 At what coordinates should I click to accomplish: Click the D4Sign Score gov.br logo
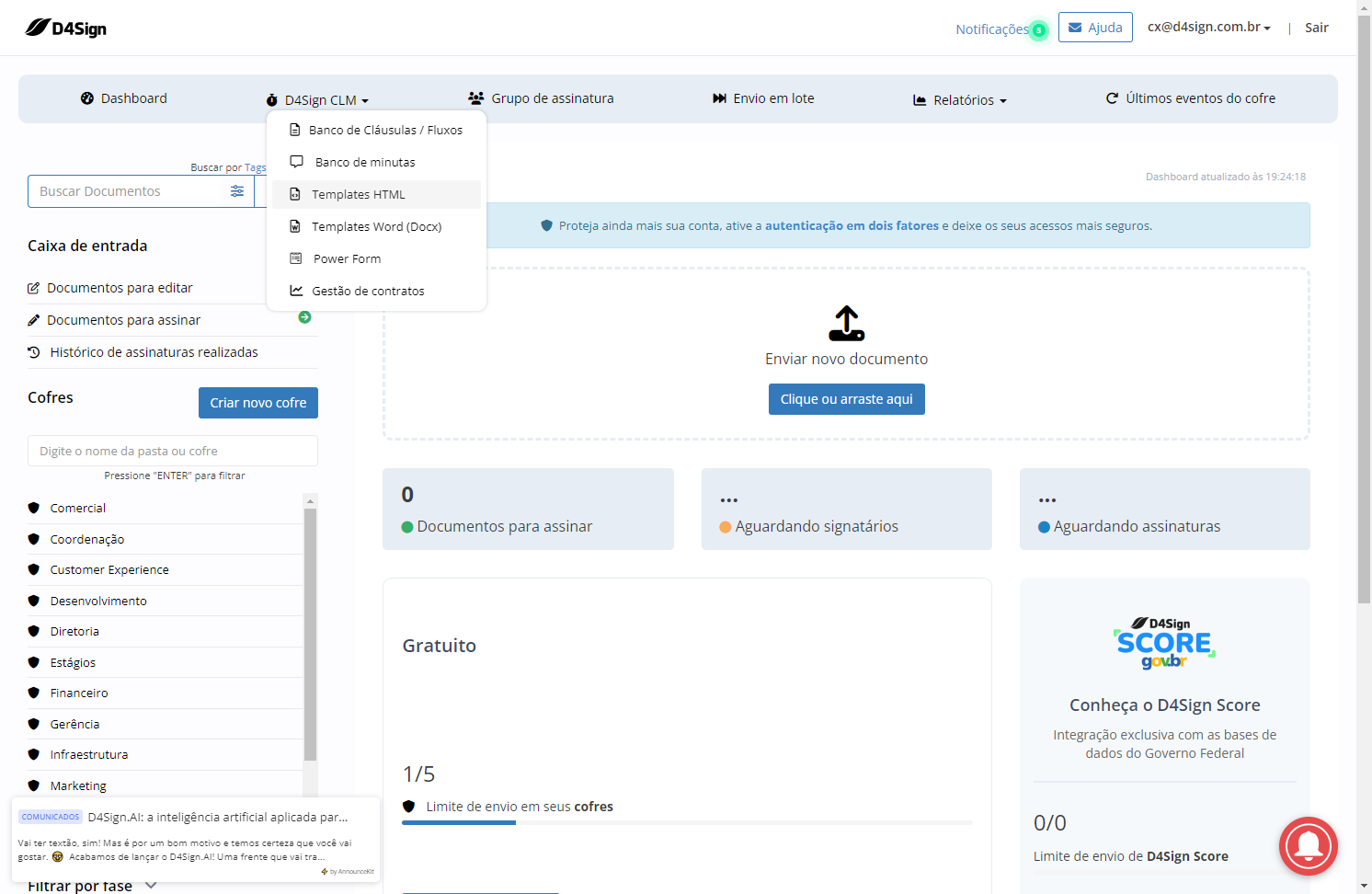[x=1164, y=643]
